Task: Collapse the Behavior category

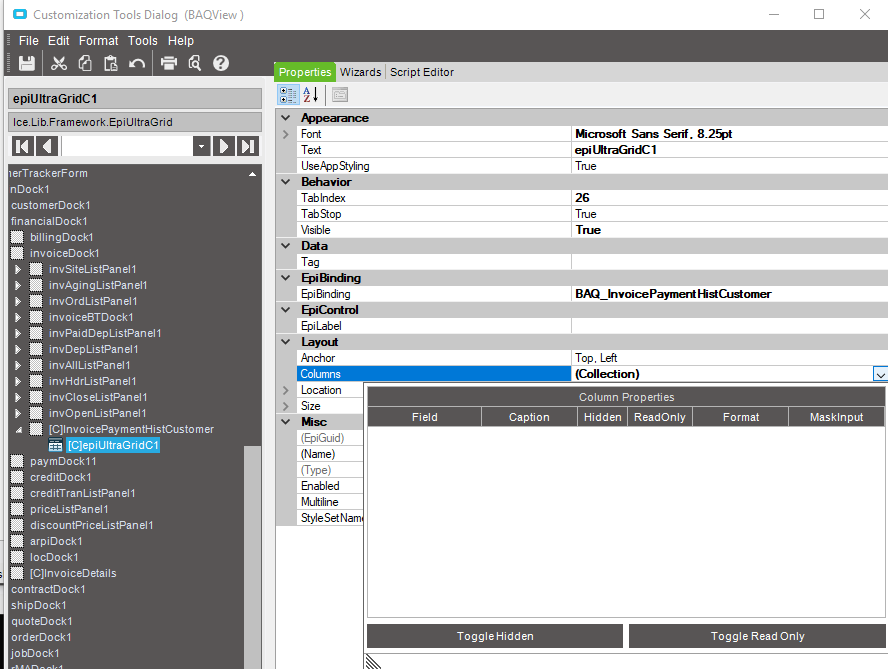Action: click(x=286, y=182)
